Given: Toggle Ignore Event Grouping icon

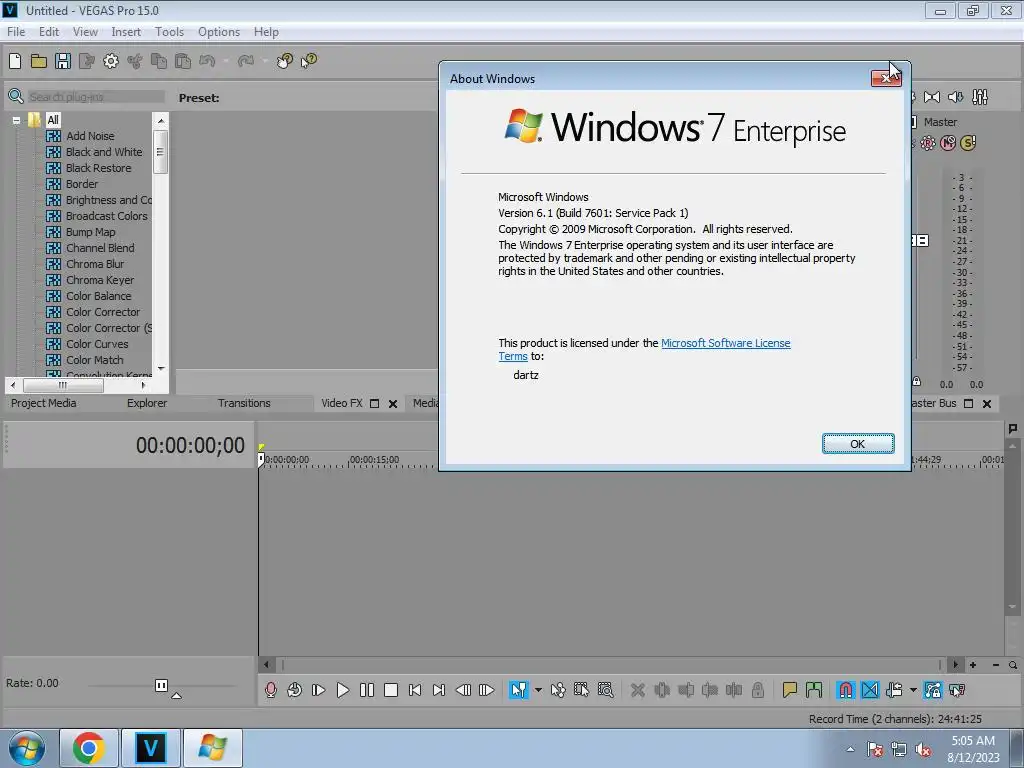Looking at the screenshot, I should click(x=957, y=690).
